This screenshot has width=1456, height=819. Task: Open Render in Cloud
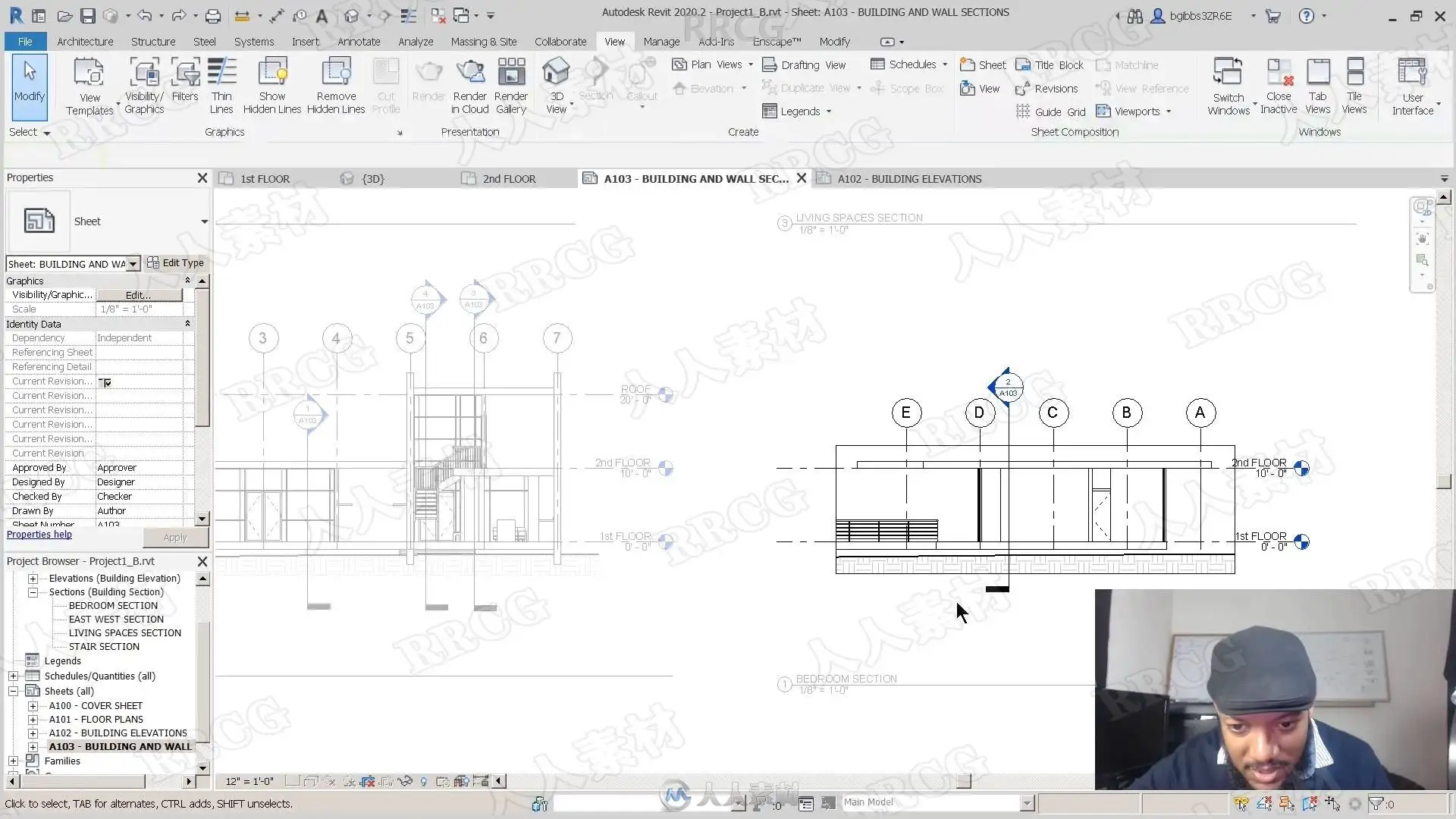coord(470,86)
